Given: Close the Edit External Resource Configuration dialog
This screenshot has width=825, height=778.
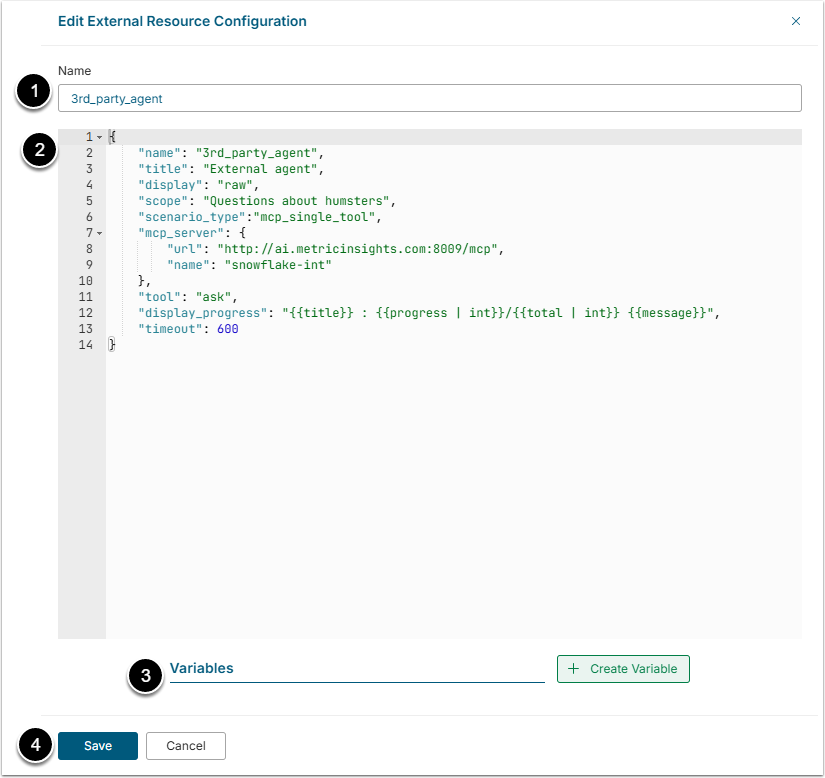Looking at the screenshot, I should (x=796, y=21).
